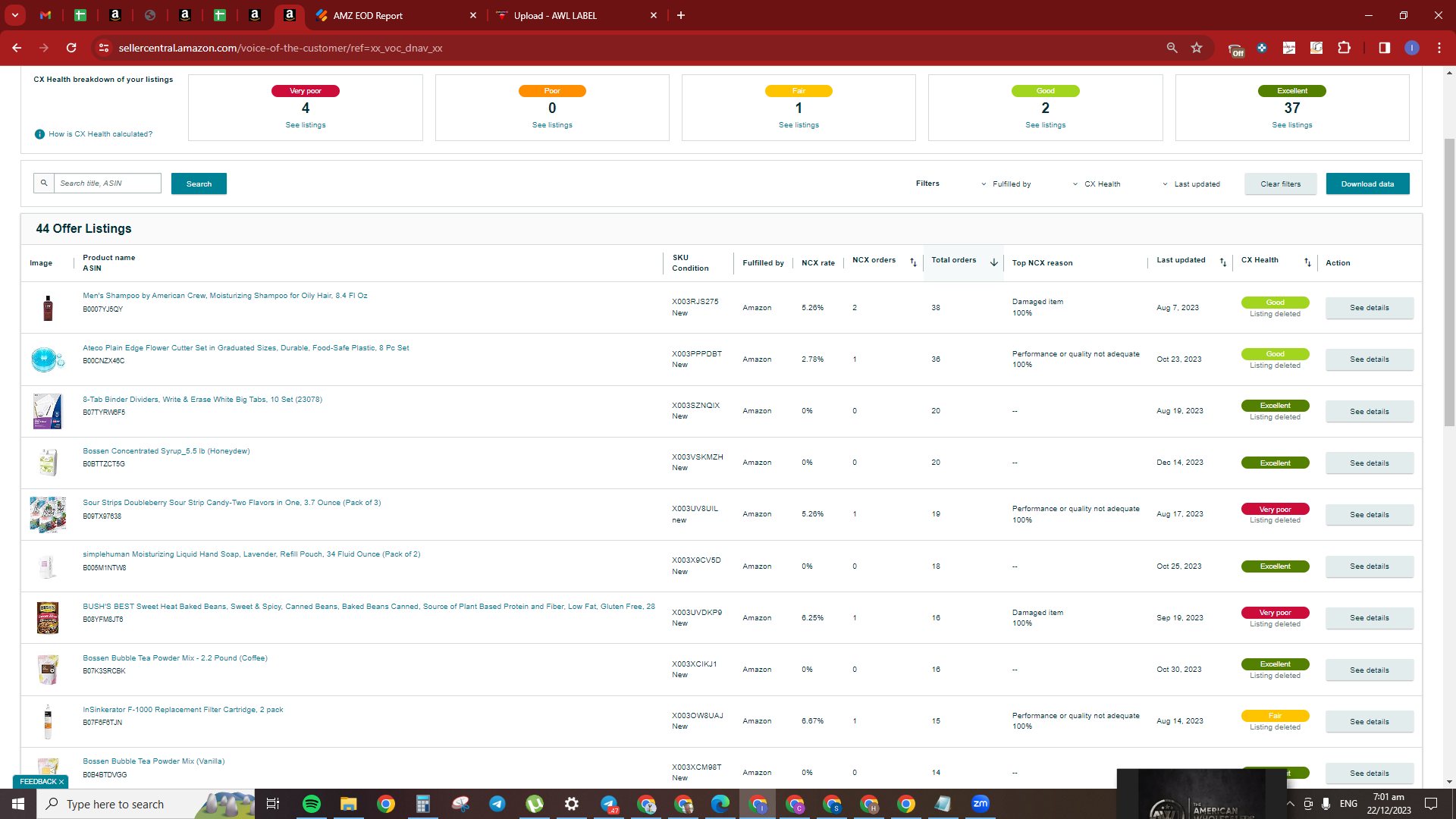Open the Chrome profile avatar
Image resolution: width=1456 pixels, height=819 pixels.
coord(1412,48)
